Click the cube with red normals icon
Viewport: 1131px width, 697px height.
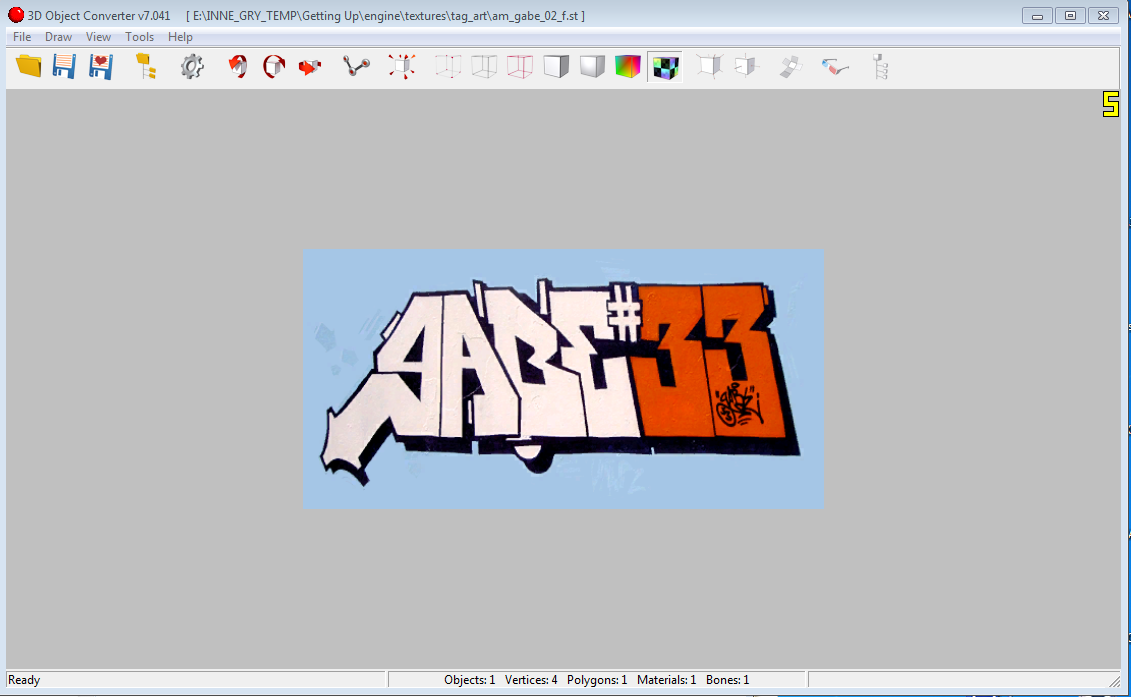tap(402, 67)
